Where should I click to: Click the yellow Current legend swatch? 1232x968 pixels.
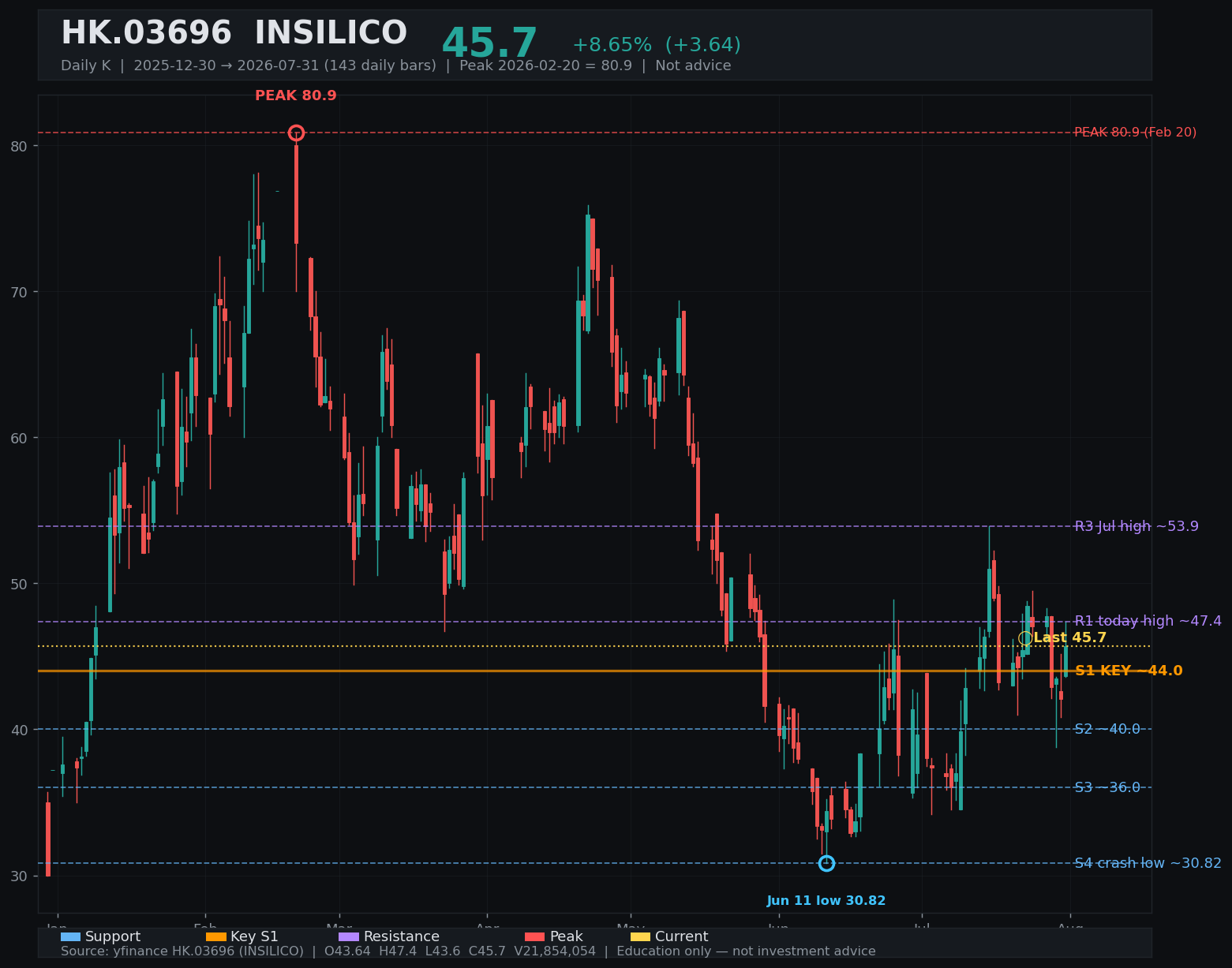(x=640, y=936)
